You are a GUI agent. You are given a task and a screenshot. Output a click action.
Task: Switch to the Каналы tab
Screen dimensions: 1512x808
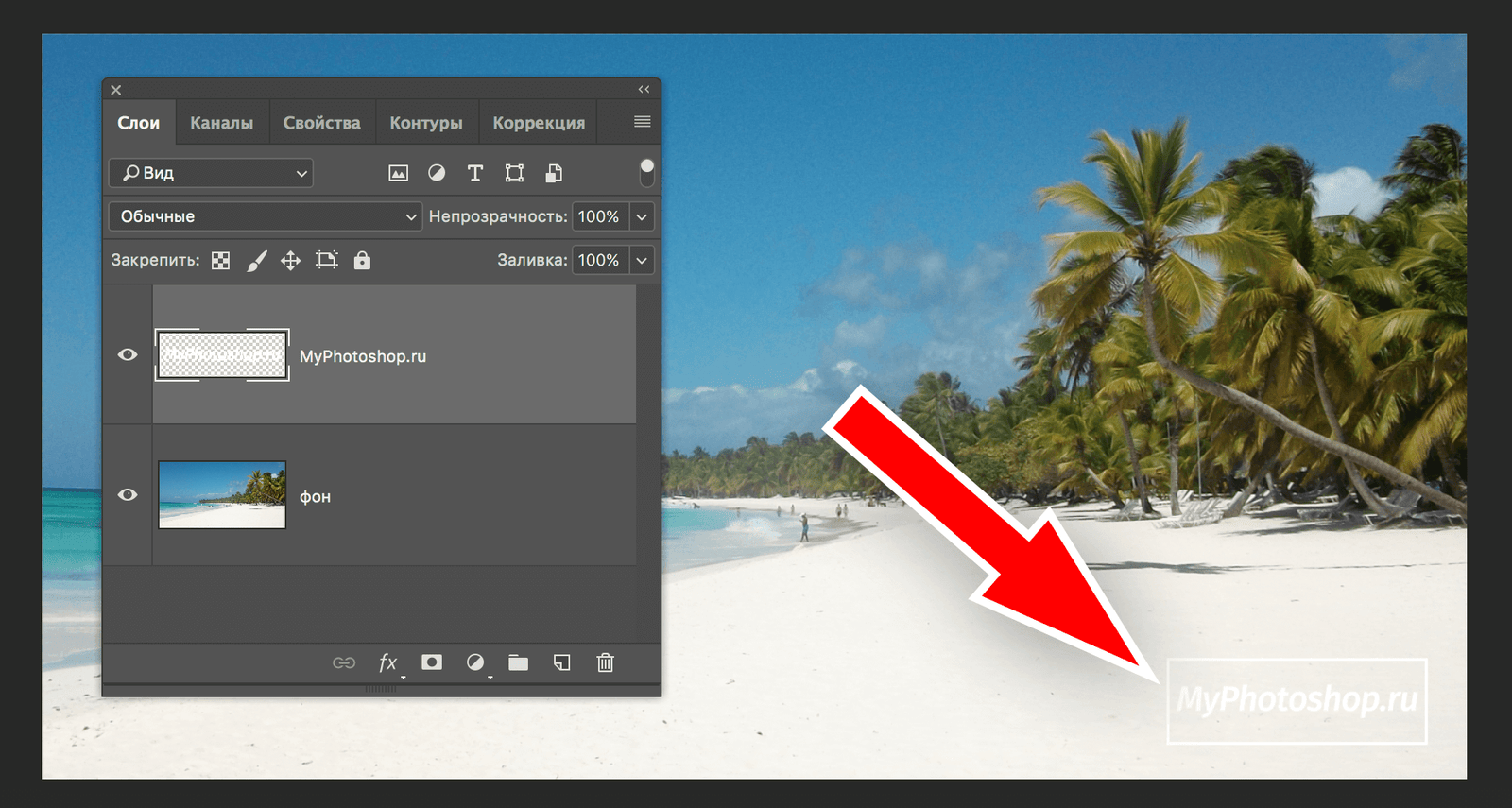click(221, 123)
